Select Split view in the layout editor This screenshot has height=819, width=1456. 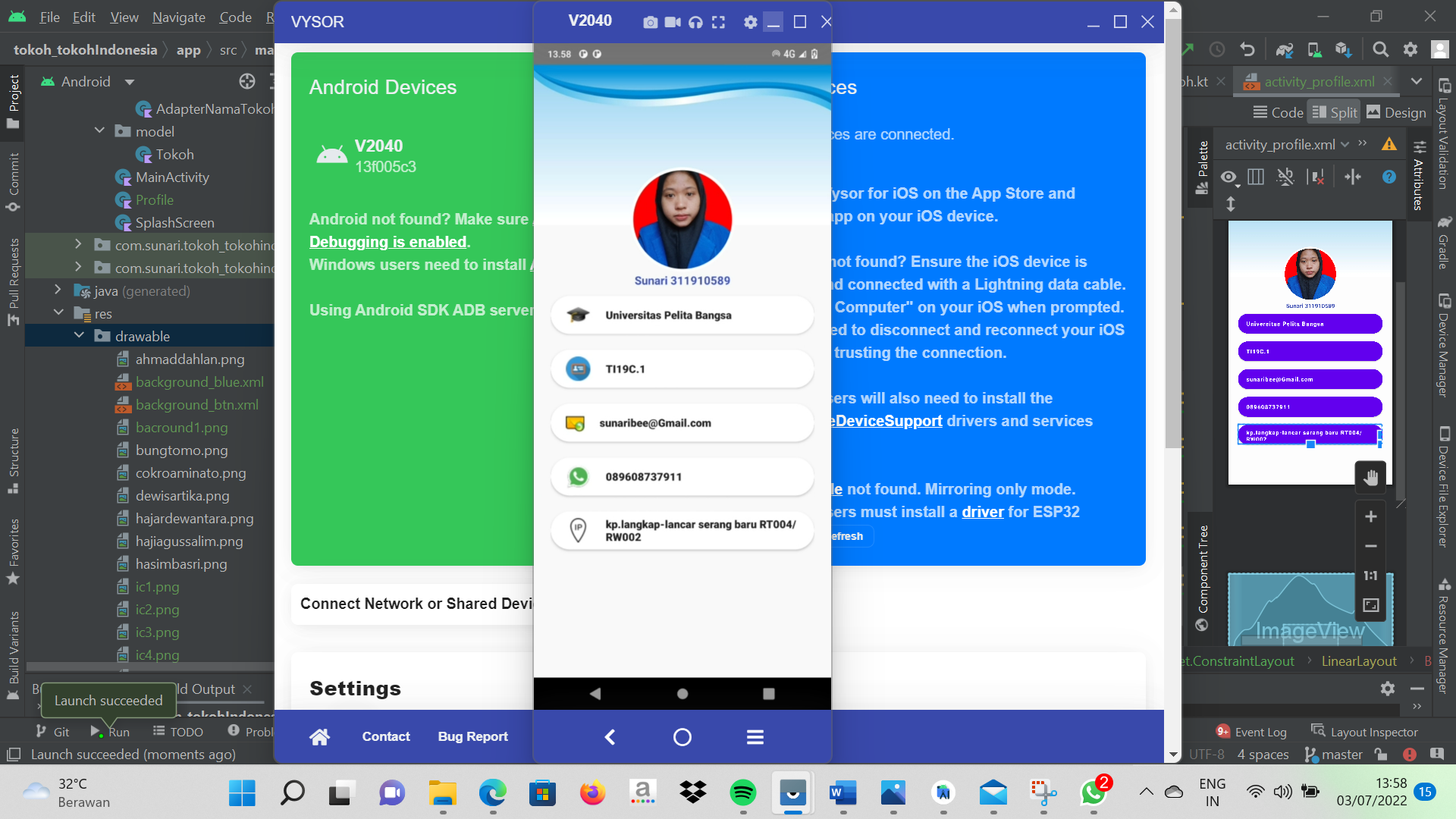1335,112
